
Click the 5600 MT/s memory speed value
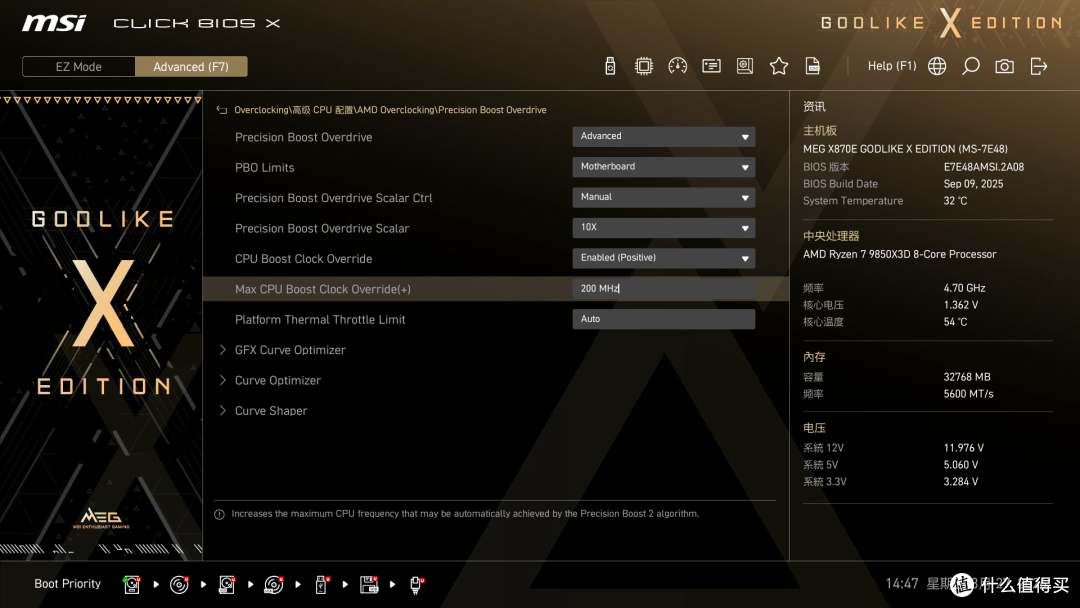[x=968, y=394]
